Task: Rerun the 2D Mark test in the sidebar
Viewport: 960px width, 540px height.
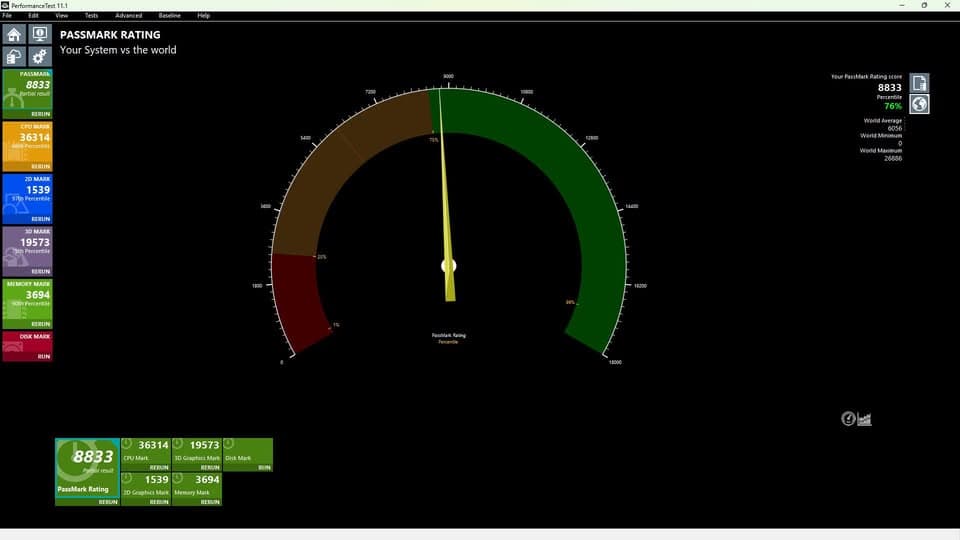Action: [x=40, y=219]
